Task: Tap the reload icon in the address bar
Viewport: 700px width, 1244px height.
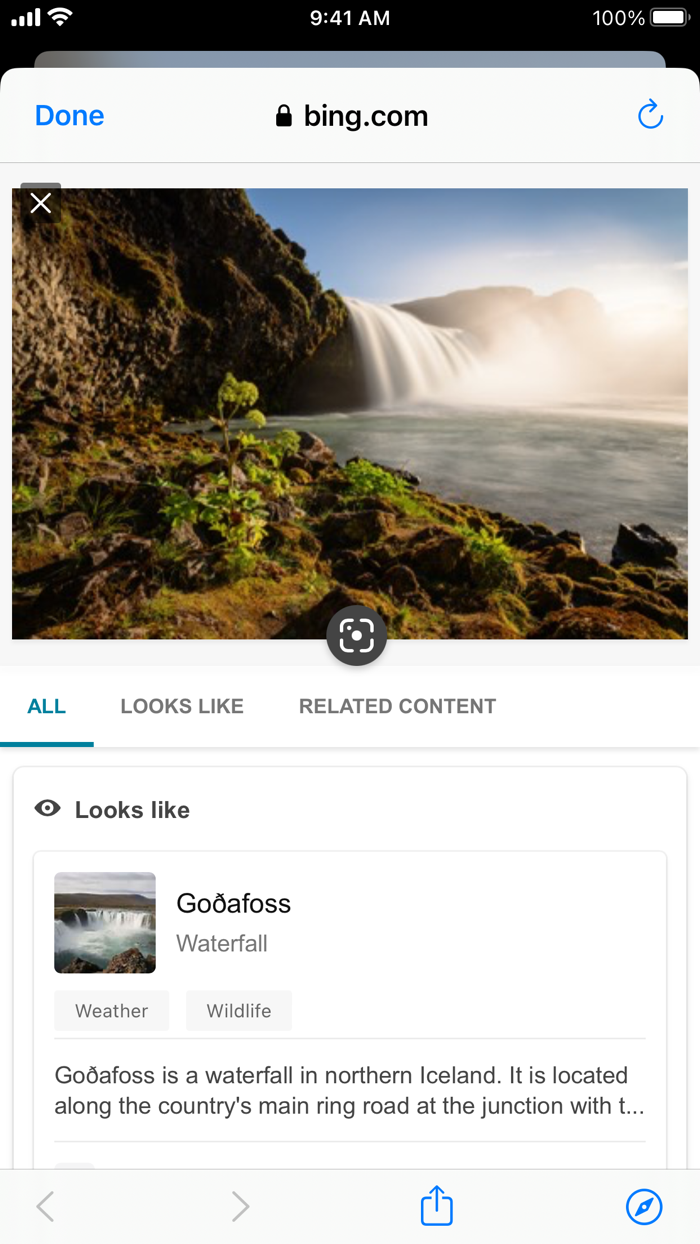Action: [650, 114]
